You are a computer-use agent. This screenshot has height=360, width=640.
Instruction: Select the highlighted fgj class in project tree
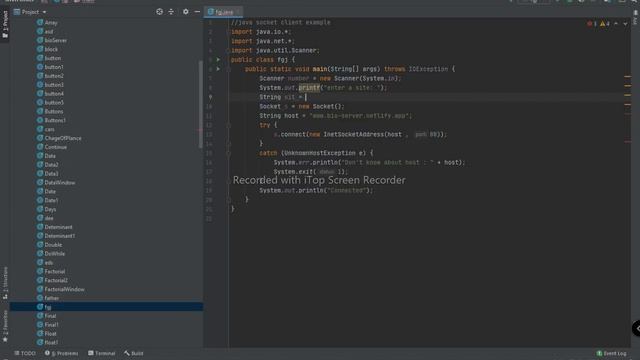point(106,307)
